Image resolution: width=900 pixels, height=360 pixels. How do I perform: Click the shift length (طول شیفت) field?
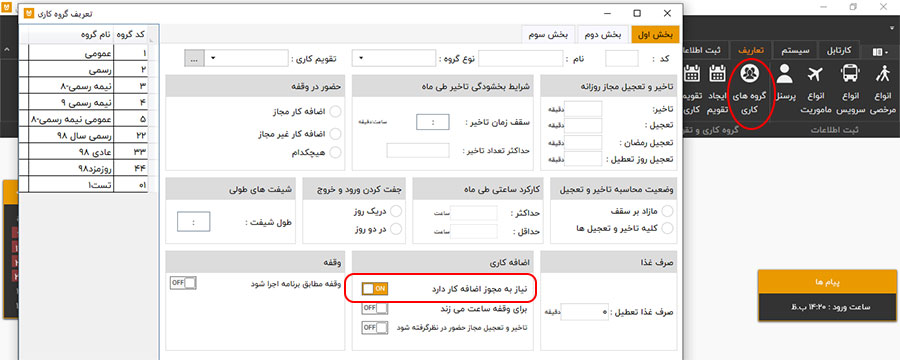point(193,222)
